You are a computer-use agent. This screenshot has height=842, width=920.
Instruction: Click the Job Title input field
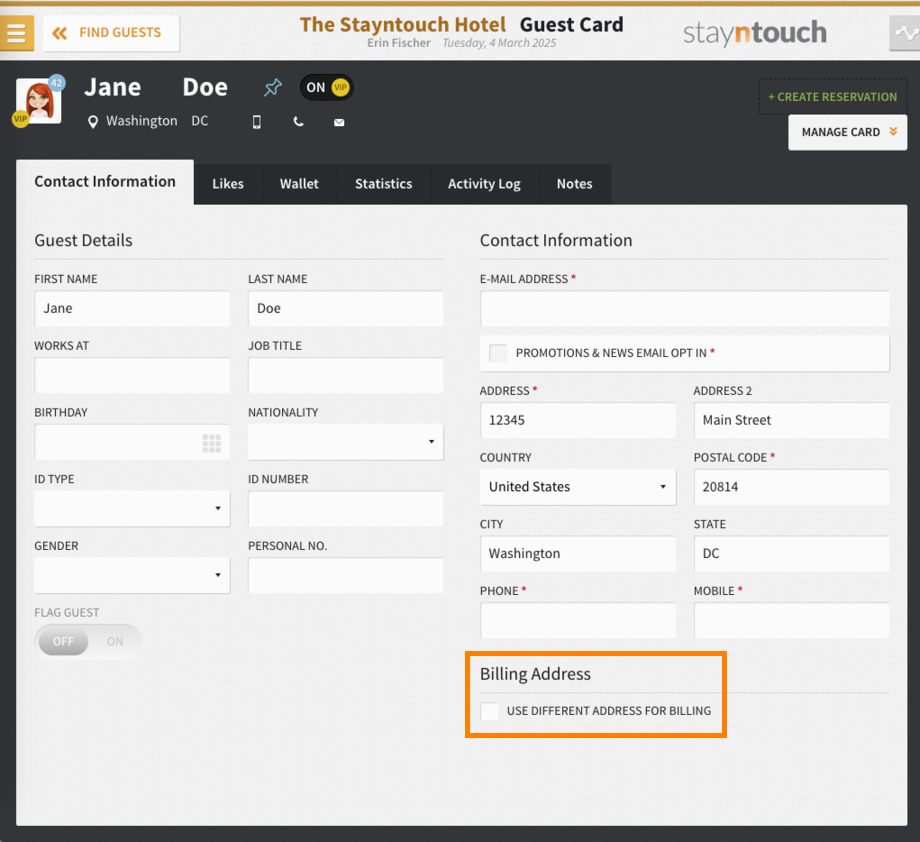coord(346,376)
